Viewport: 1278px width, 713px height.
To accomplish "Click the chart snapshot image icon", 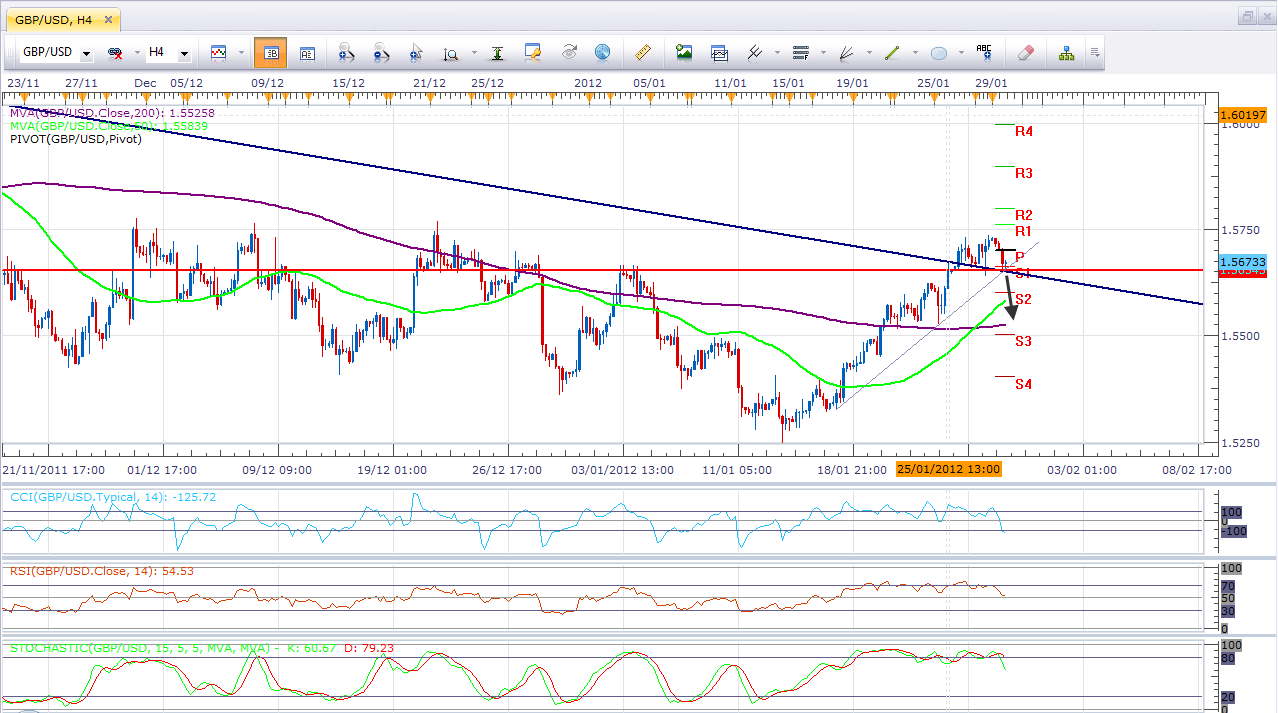I will 719,52.
